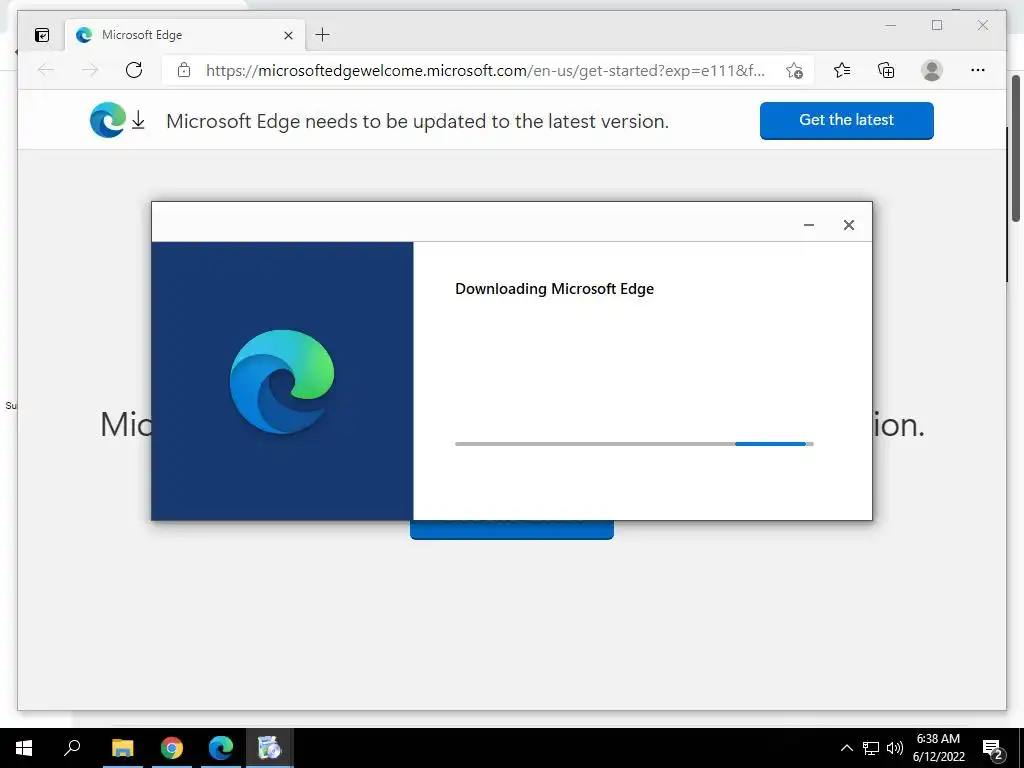Click the browser page vertical scrollbar
This screenshot has height=768, width=1024.
[1016, 149]
